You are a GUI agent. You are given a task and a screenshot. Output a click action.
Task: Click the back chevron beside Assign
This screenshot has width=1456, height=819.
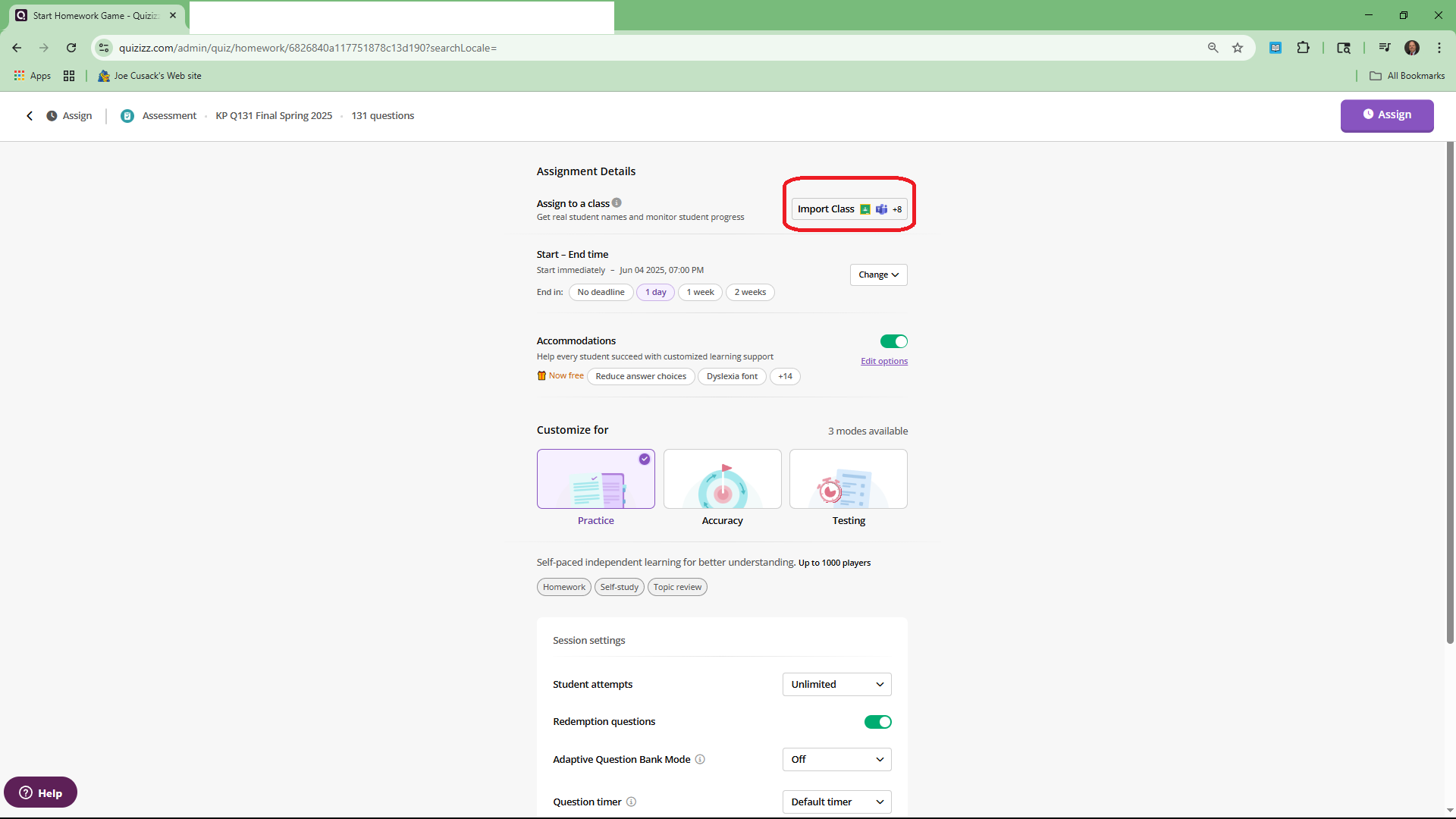[x=30, y=116]
